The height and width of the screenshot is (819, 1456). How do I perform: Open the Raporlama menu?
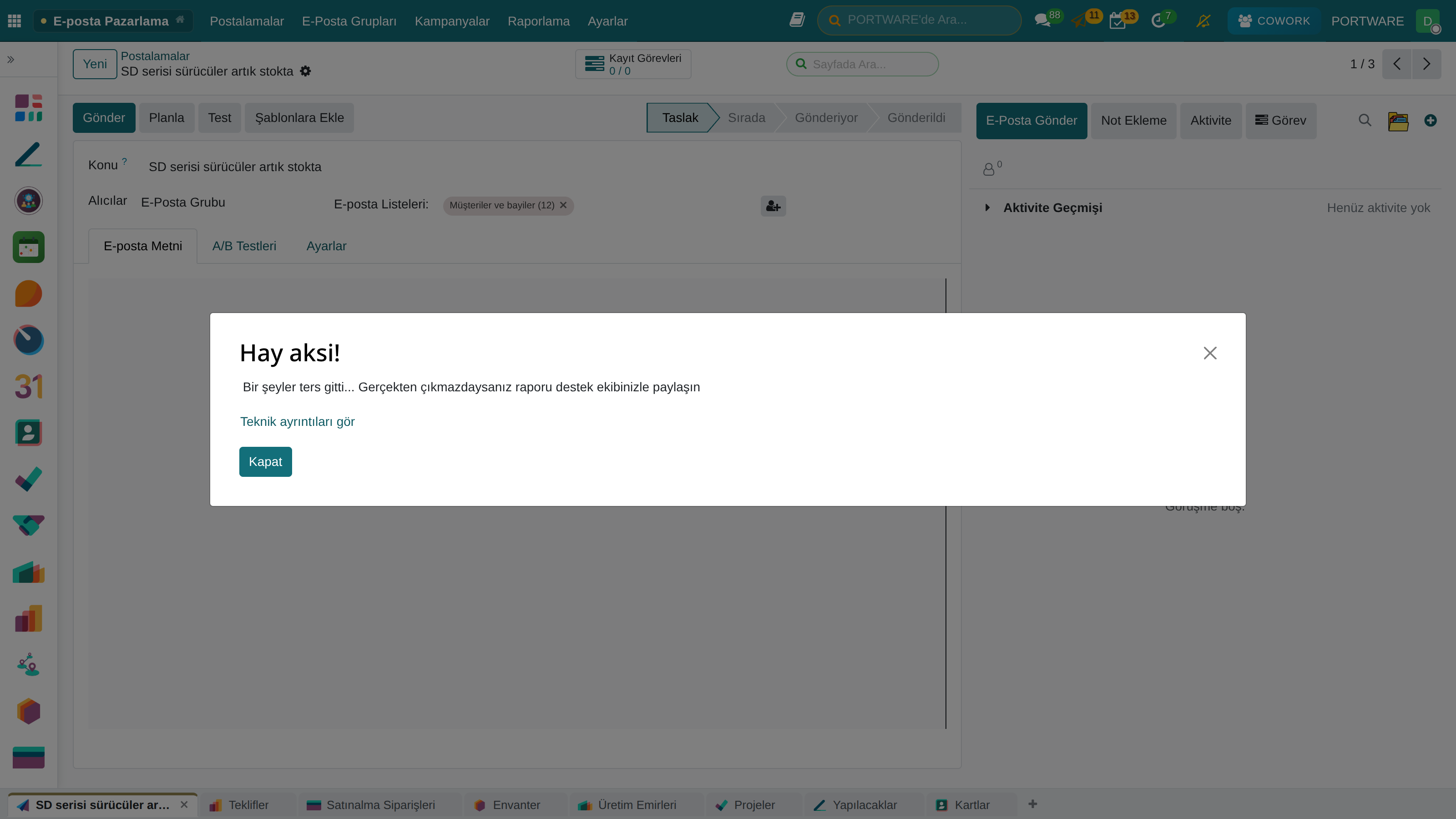(539, 21)
